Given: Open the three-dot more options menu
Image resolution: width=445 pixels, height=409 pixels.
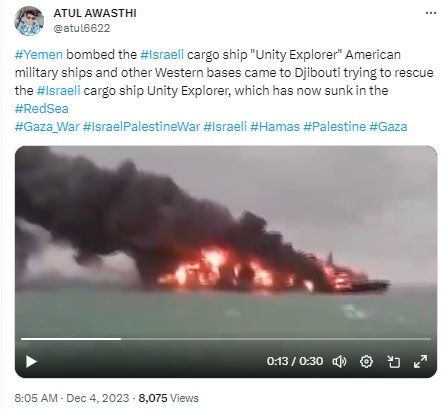Looking at the screenshot, I should pos(431,13).
